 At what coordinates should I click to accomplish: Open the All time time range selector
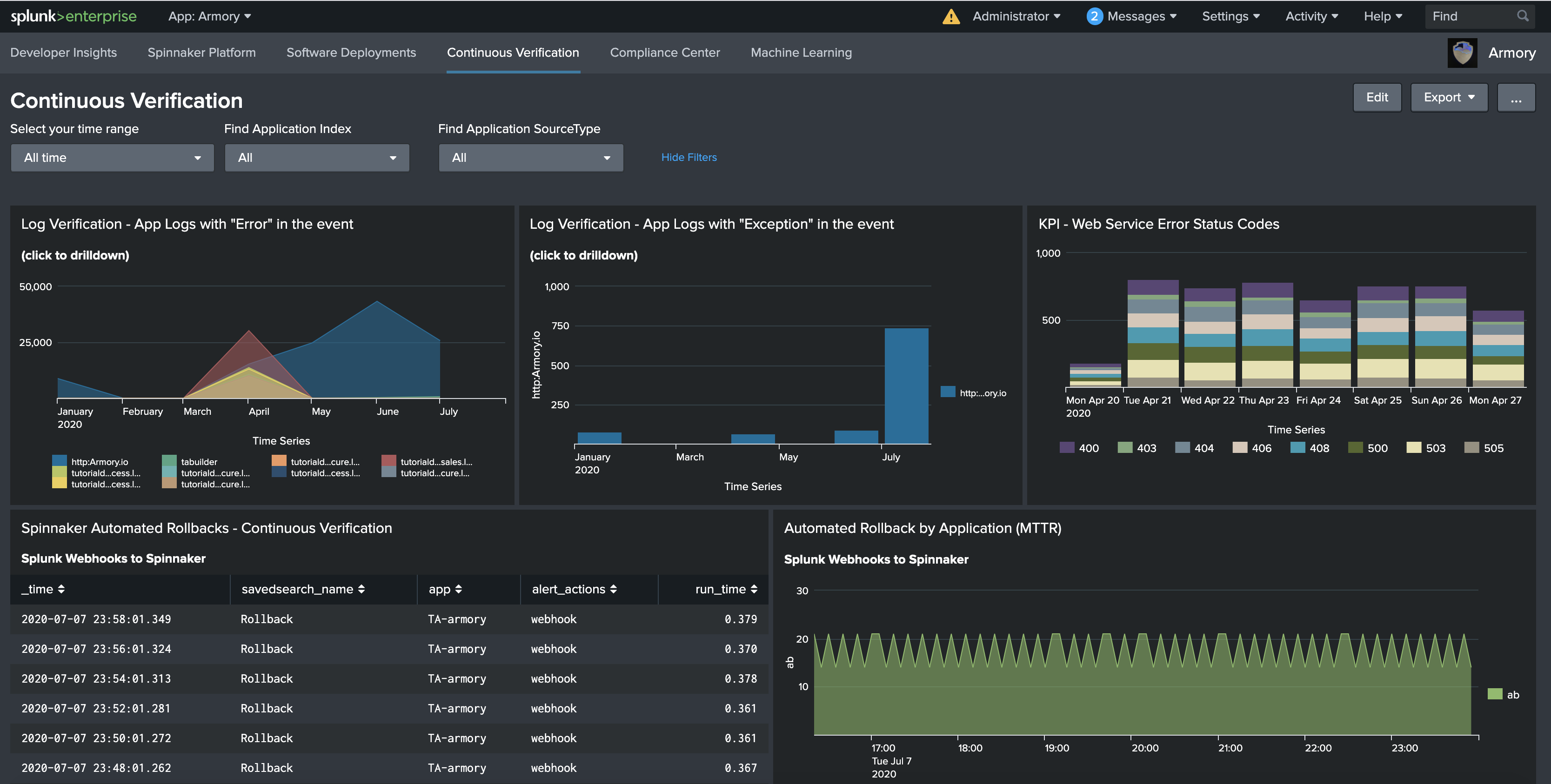click(112, 158)
